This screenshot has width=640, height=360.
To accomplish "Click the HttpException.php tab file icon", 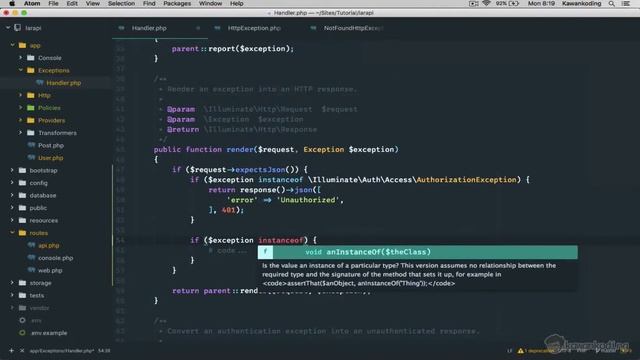I will click(x=217, y=28).
